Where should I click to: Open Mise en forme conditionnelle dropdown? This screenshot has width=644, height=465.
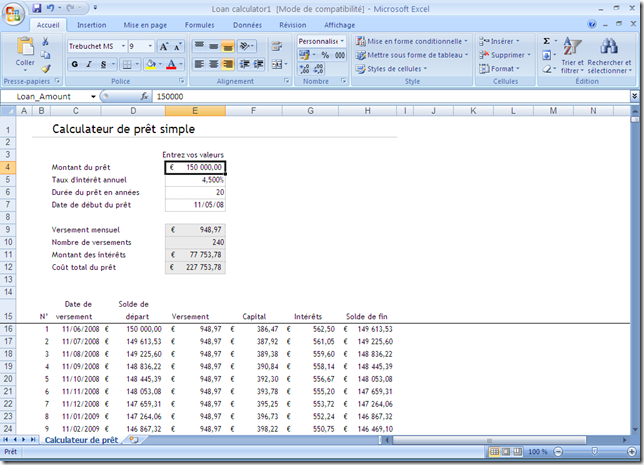[414, 41]
